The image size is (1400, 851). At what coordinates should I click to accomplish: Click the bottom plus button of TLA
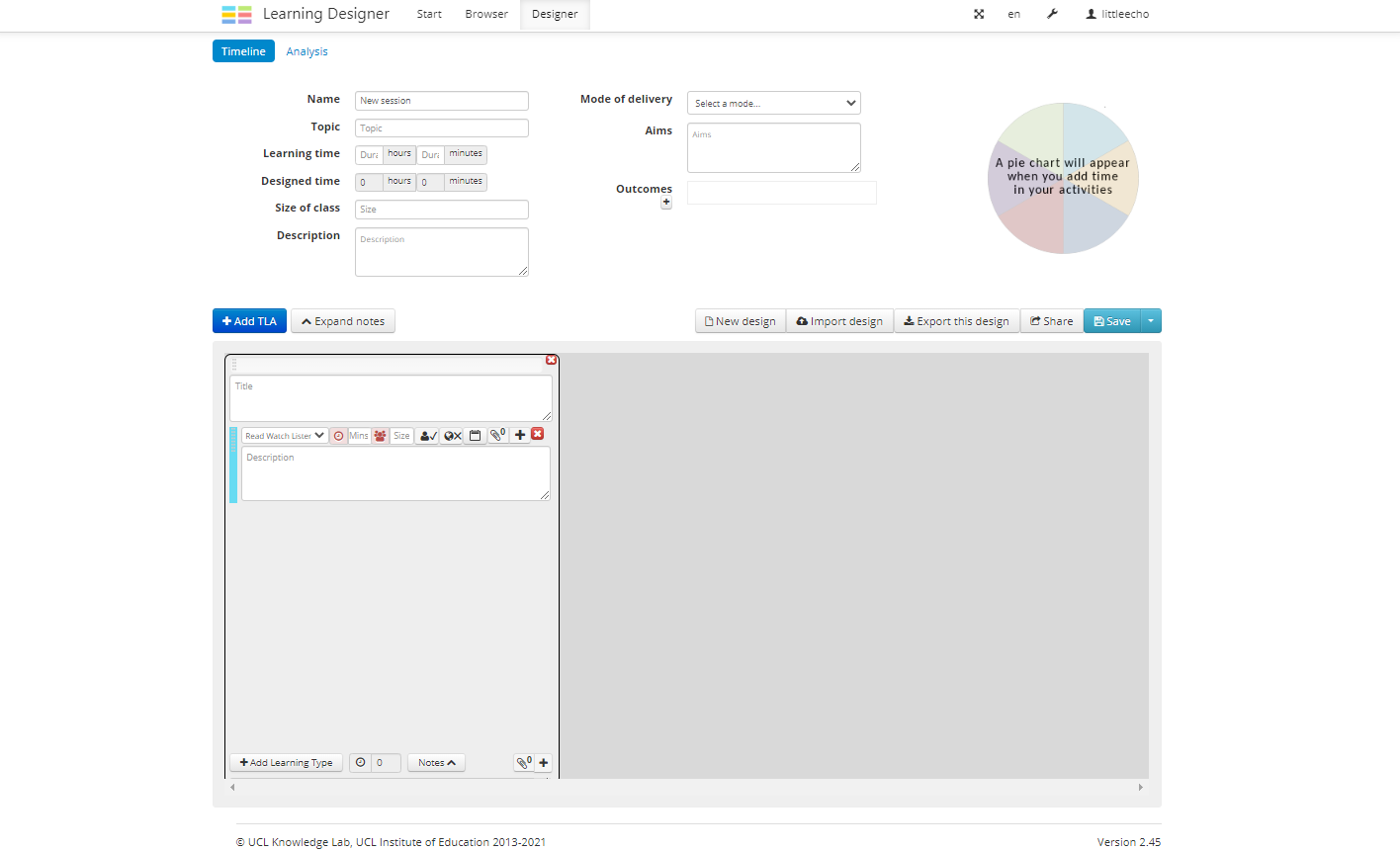coord(544,763)
